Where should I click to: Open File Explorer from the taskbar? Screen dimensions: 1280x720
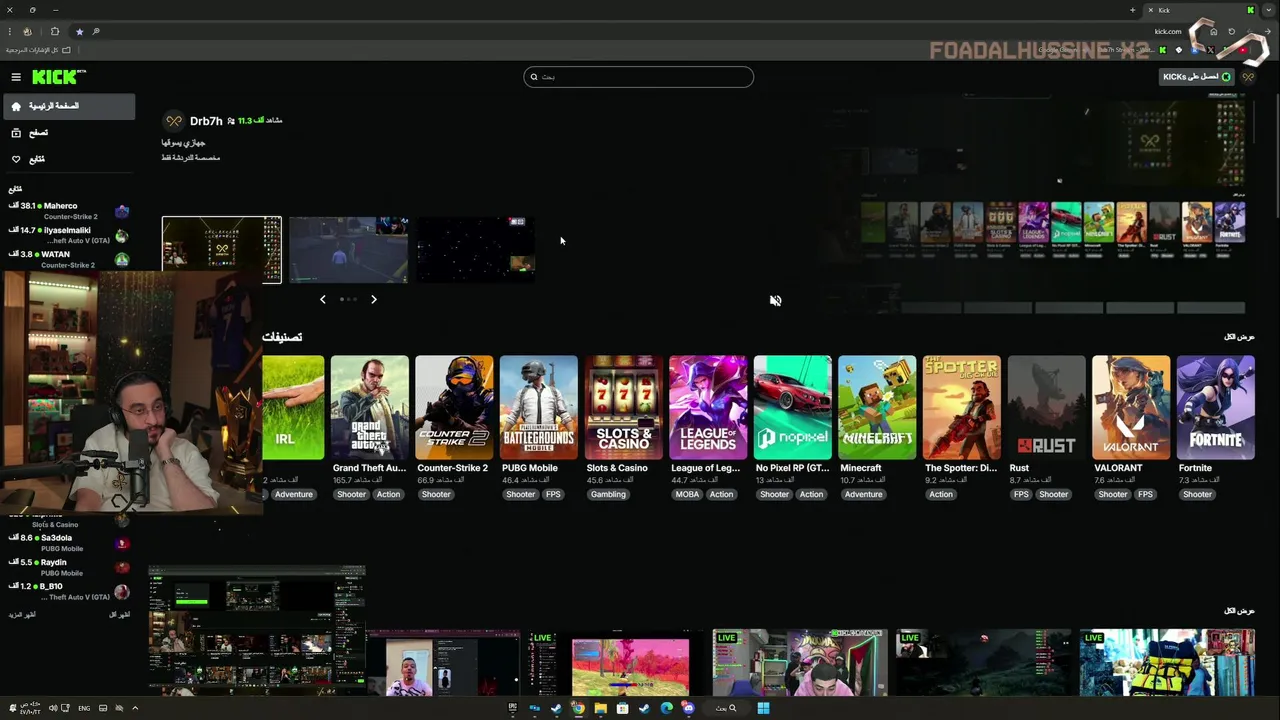tap(600, 708)
